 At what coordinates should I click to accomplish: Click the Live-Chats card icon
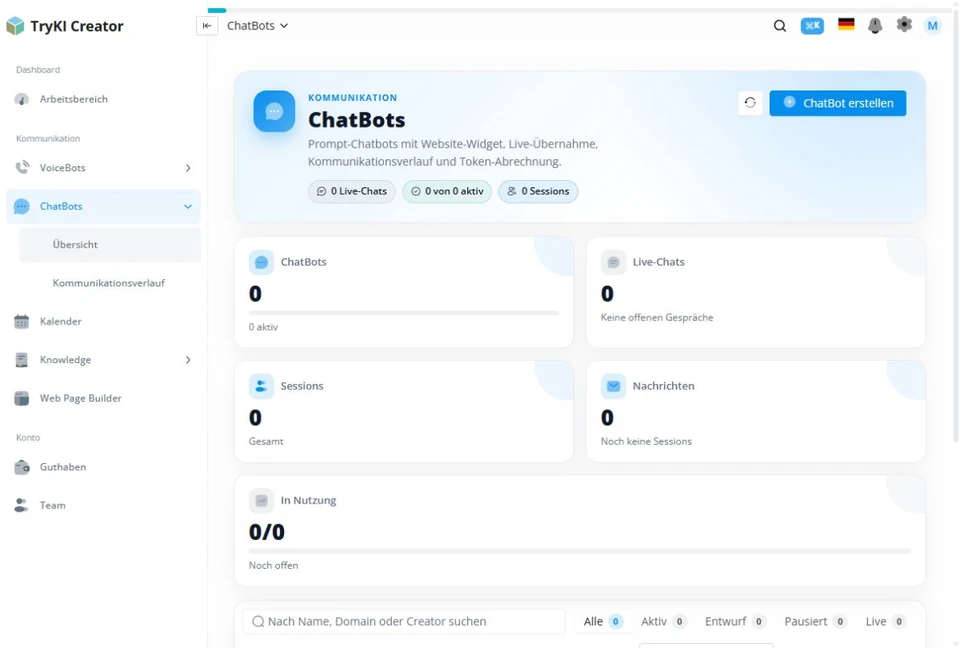[x=613, y=262]
